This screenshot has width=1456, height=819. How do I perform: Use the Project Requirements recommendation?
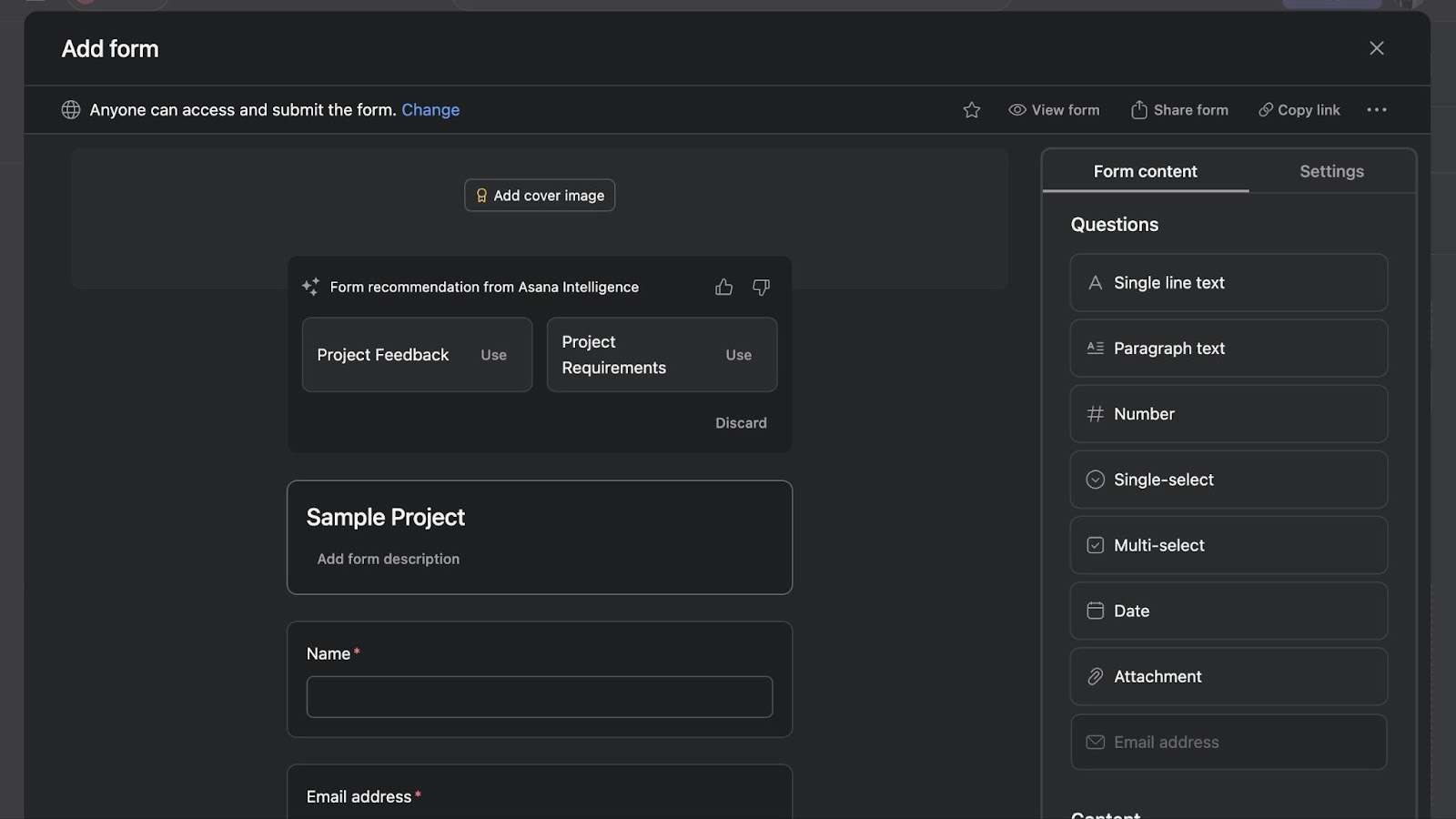coord(738,355)
